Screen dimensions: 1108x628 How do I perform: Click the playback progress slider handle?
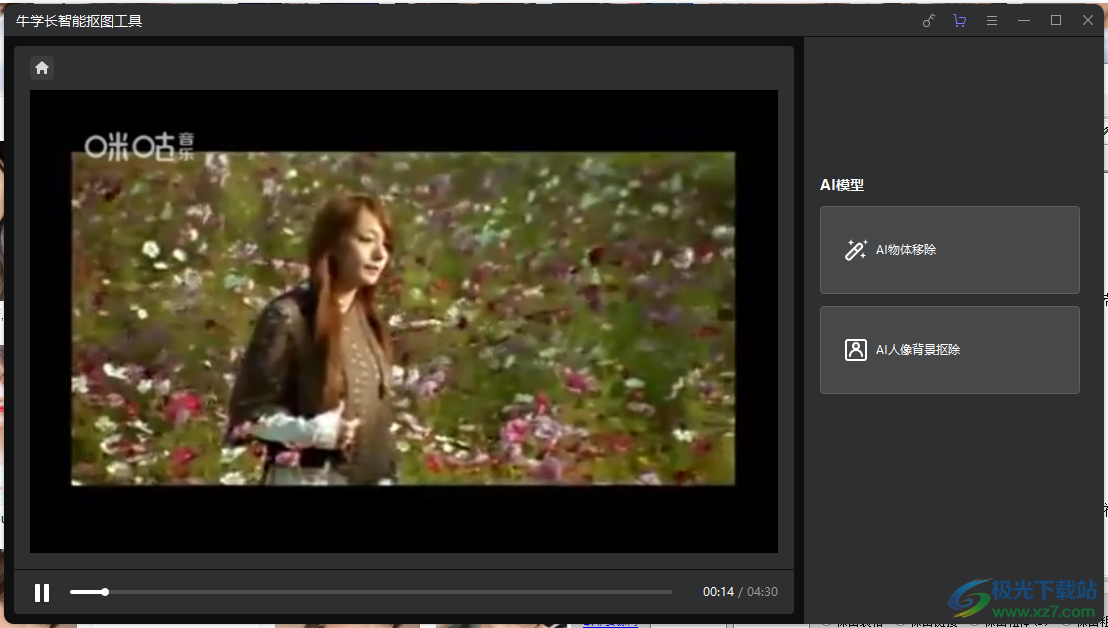105,592
